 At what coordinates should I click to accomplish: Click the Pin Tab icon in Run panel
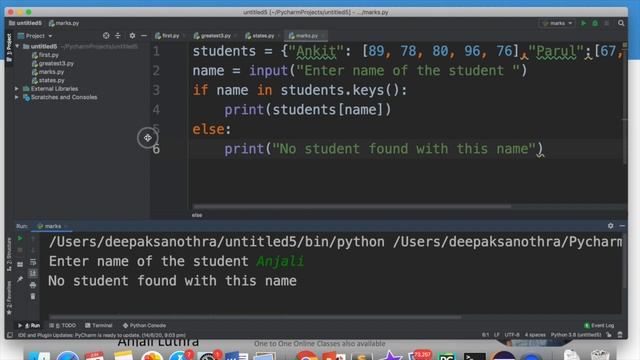[x=20, y=280]
